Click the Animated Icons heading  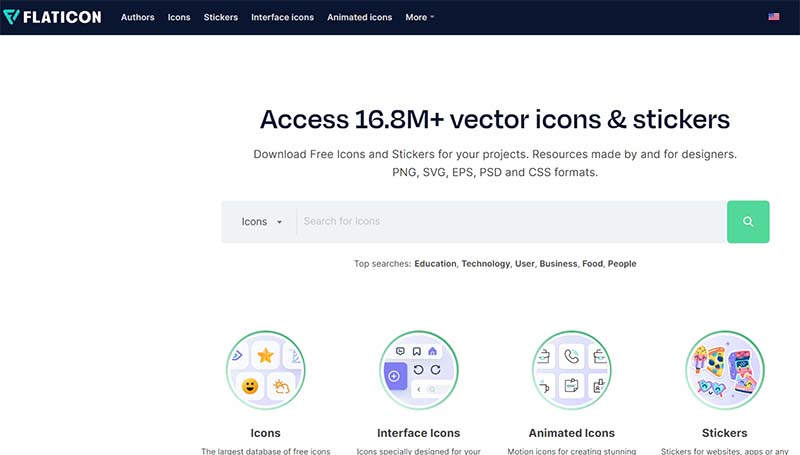click(571, 433)
